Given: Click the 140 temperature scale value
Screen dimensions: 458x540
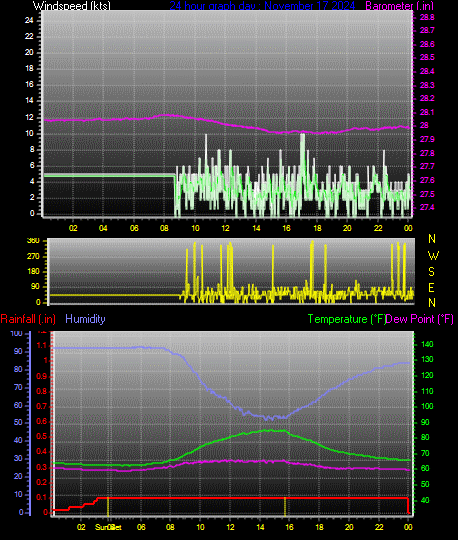Looking at the screenshot, I should 427,344.
